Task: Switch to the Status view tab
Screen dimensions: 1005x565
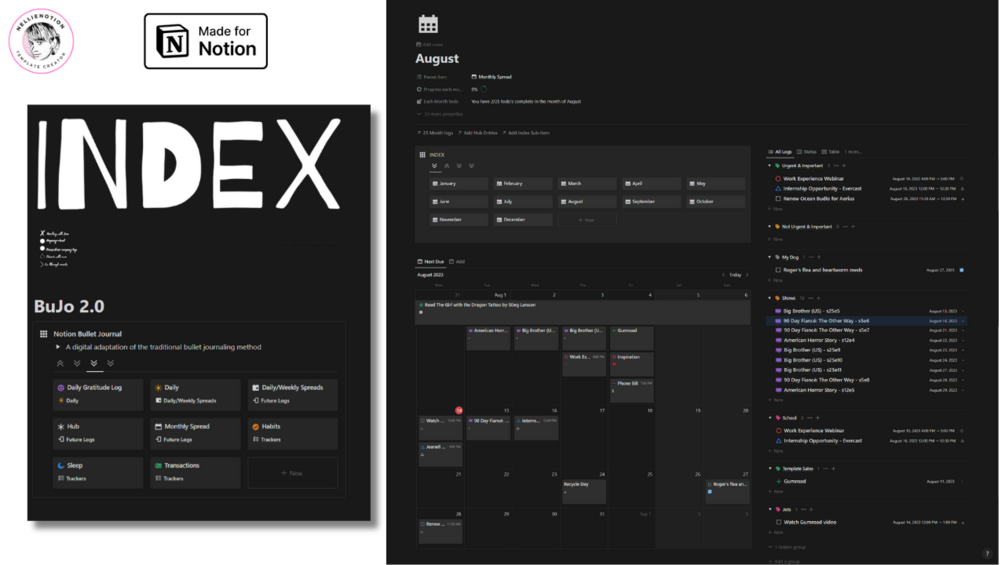Action: [806, 152]
